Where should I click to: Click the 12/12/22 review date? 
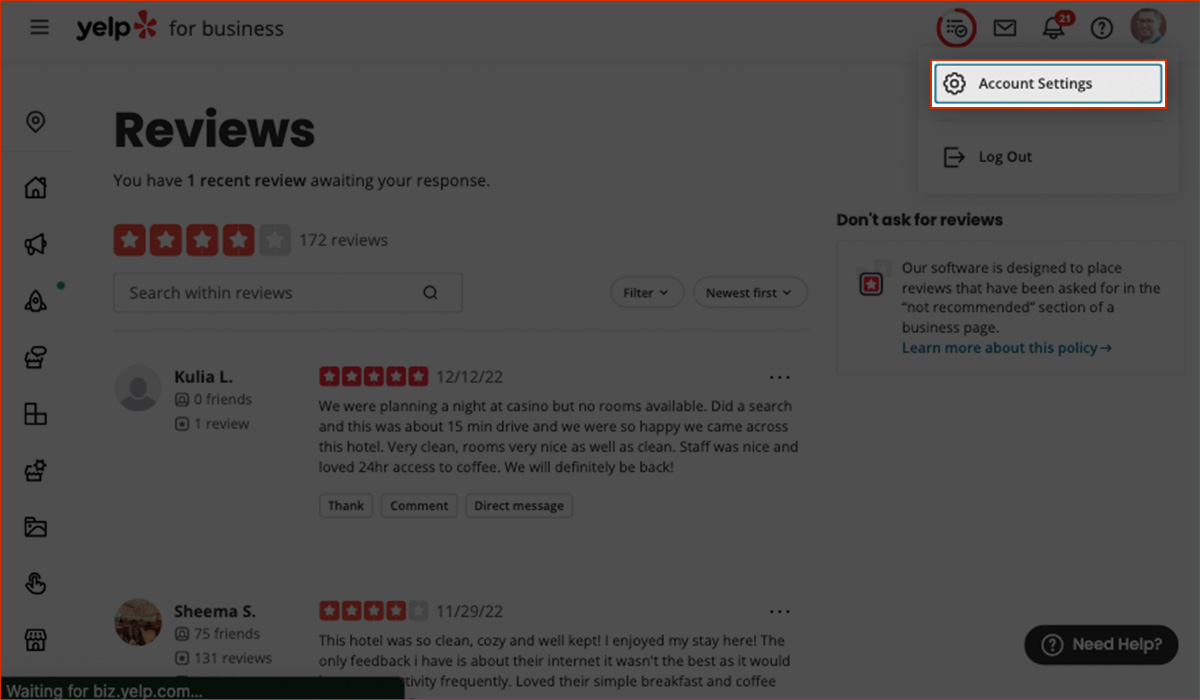coord(470,377)
